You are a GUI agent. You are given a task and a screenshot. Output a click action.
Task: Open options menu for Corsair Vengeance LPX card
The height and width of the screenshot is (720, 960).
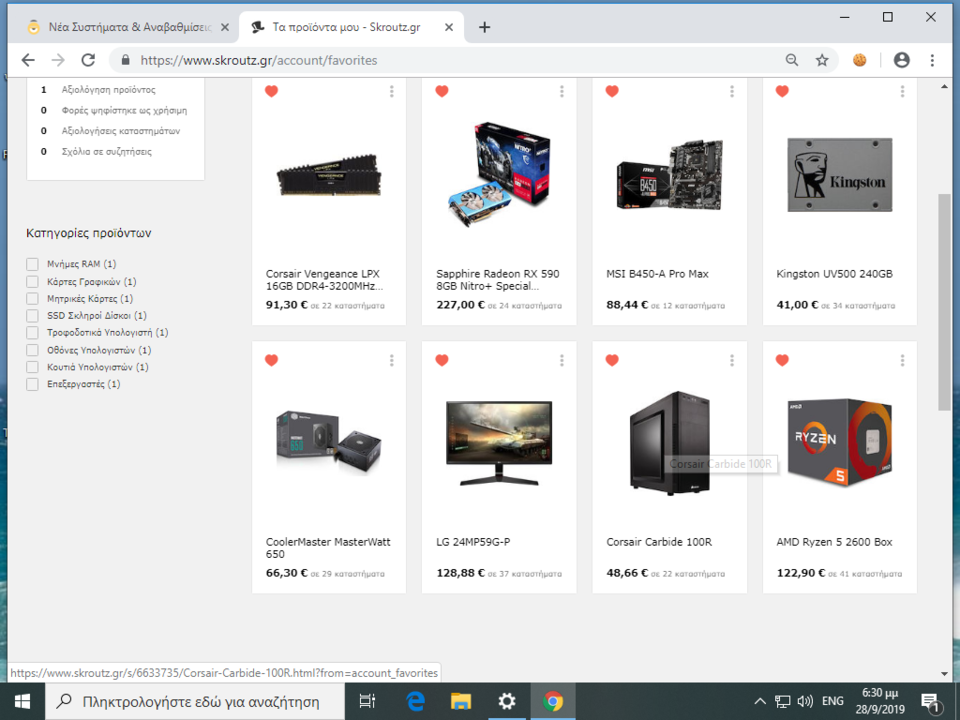[392, 91]
